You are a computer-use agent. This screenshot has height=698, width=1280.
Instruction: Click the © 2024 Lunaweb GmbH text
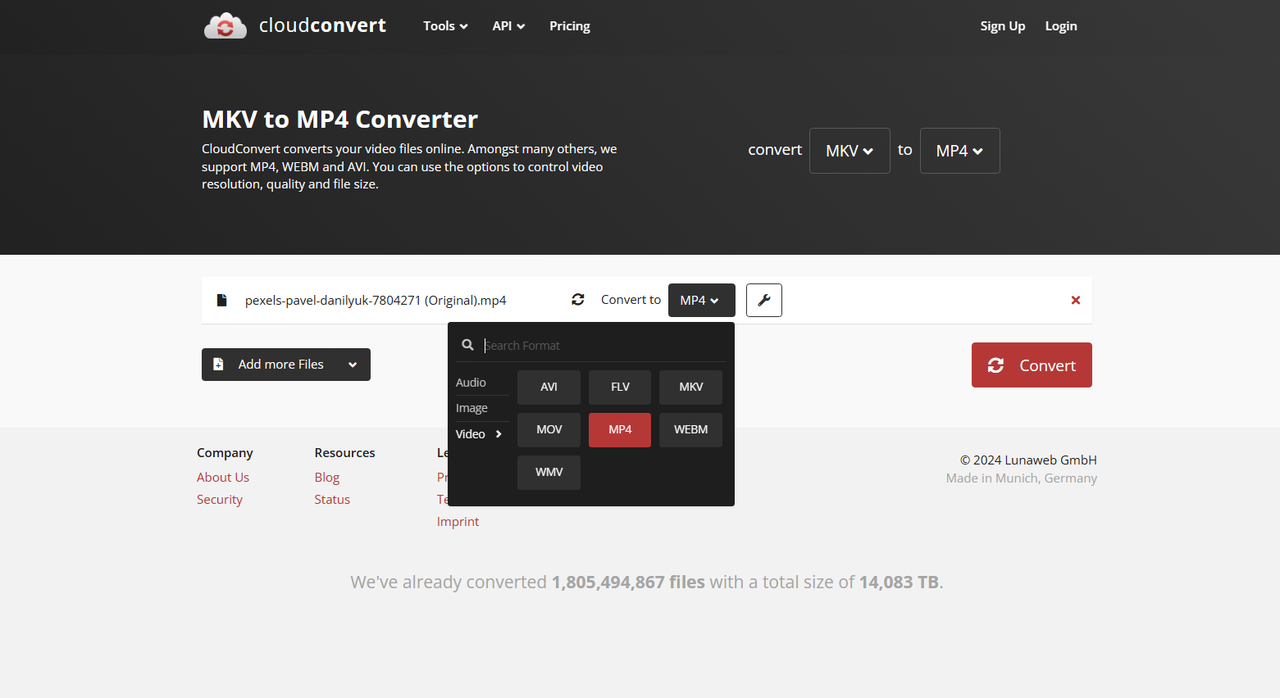click(x=1028, y=460)
